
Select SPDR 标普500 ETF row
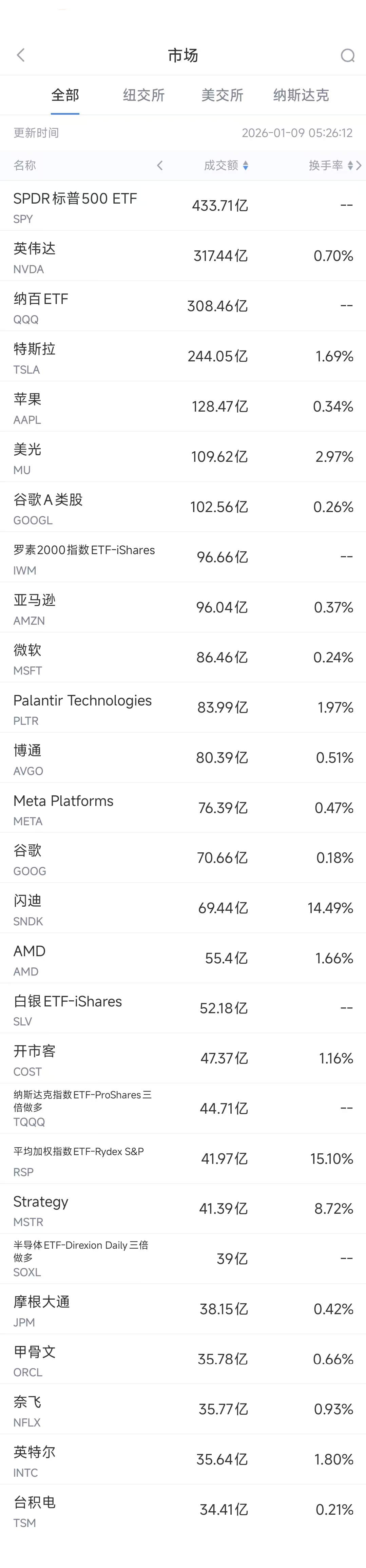pos(183,206)
